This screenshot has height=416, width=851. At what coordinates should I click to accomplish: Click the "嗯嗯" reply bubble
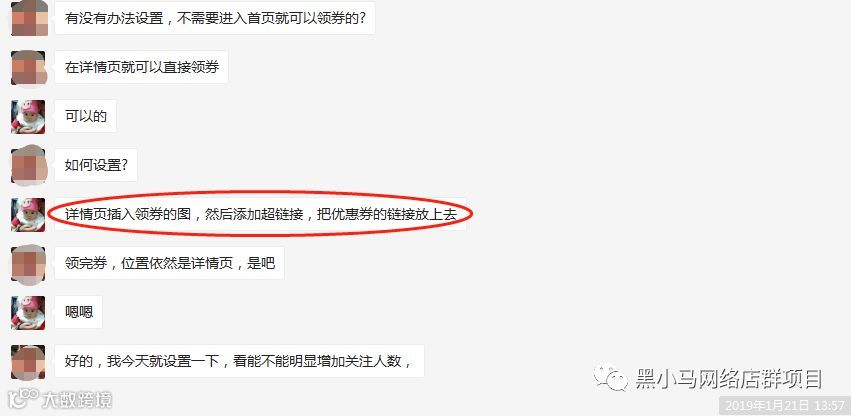[78, 312]
